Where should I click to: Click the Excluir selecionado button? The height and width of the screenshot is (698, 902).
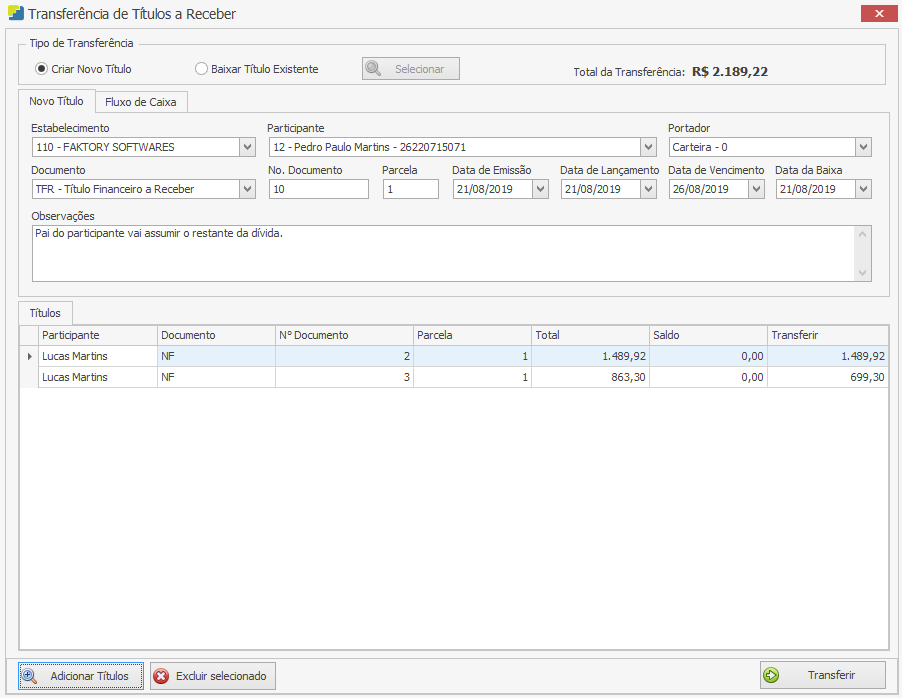[212, 676]
